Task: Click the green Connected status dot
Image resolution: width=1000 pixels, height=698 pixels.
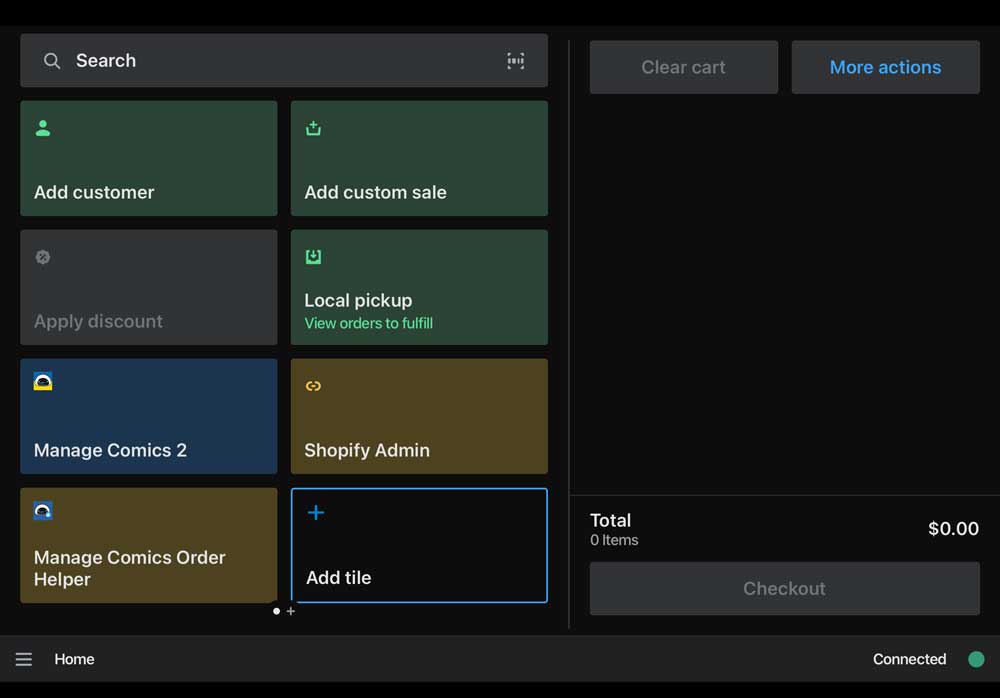Action: [976, 659]
